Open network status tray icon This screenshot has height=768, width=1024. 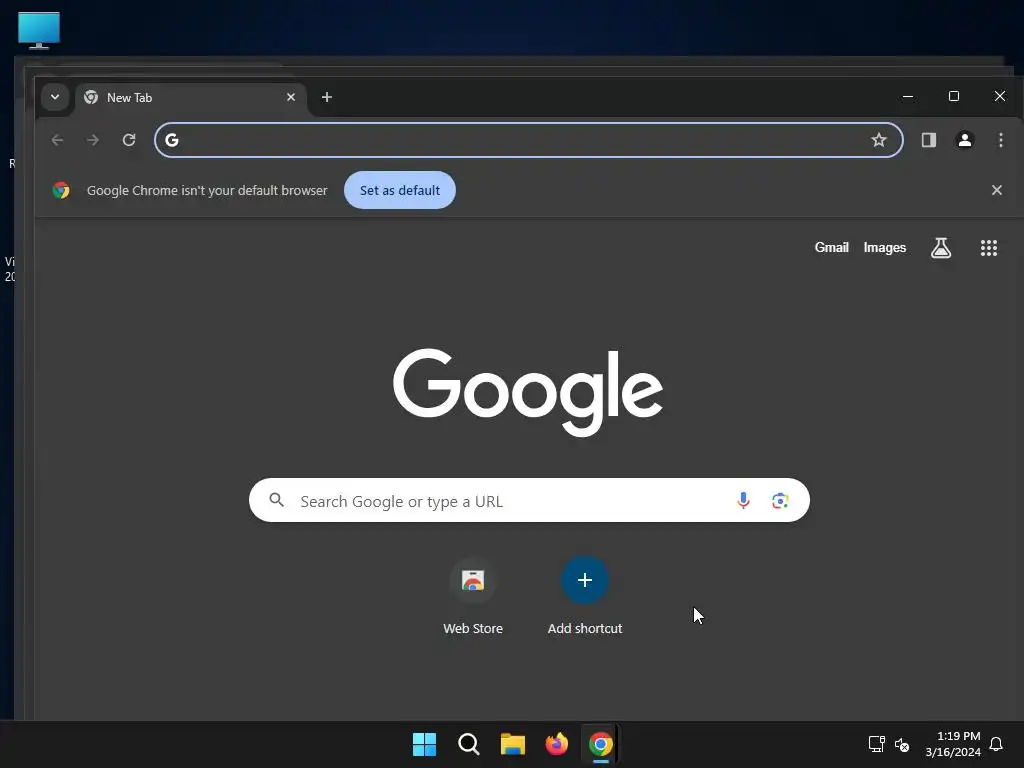point(876,744)
